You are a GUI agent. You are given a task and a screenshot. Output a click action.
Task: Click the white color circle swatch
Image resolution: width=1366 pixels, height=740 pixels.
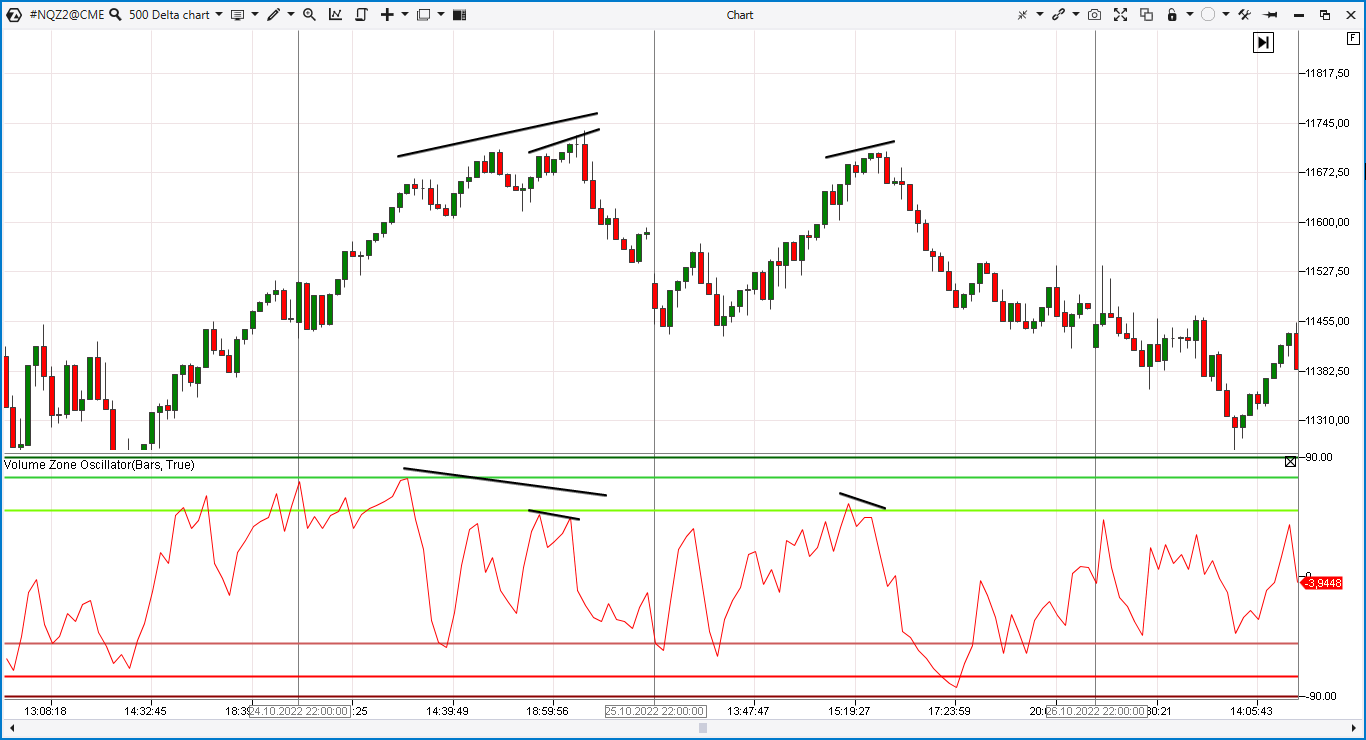(x=1208, y=15)
